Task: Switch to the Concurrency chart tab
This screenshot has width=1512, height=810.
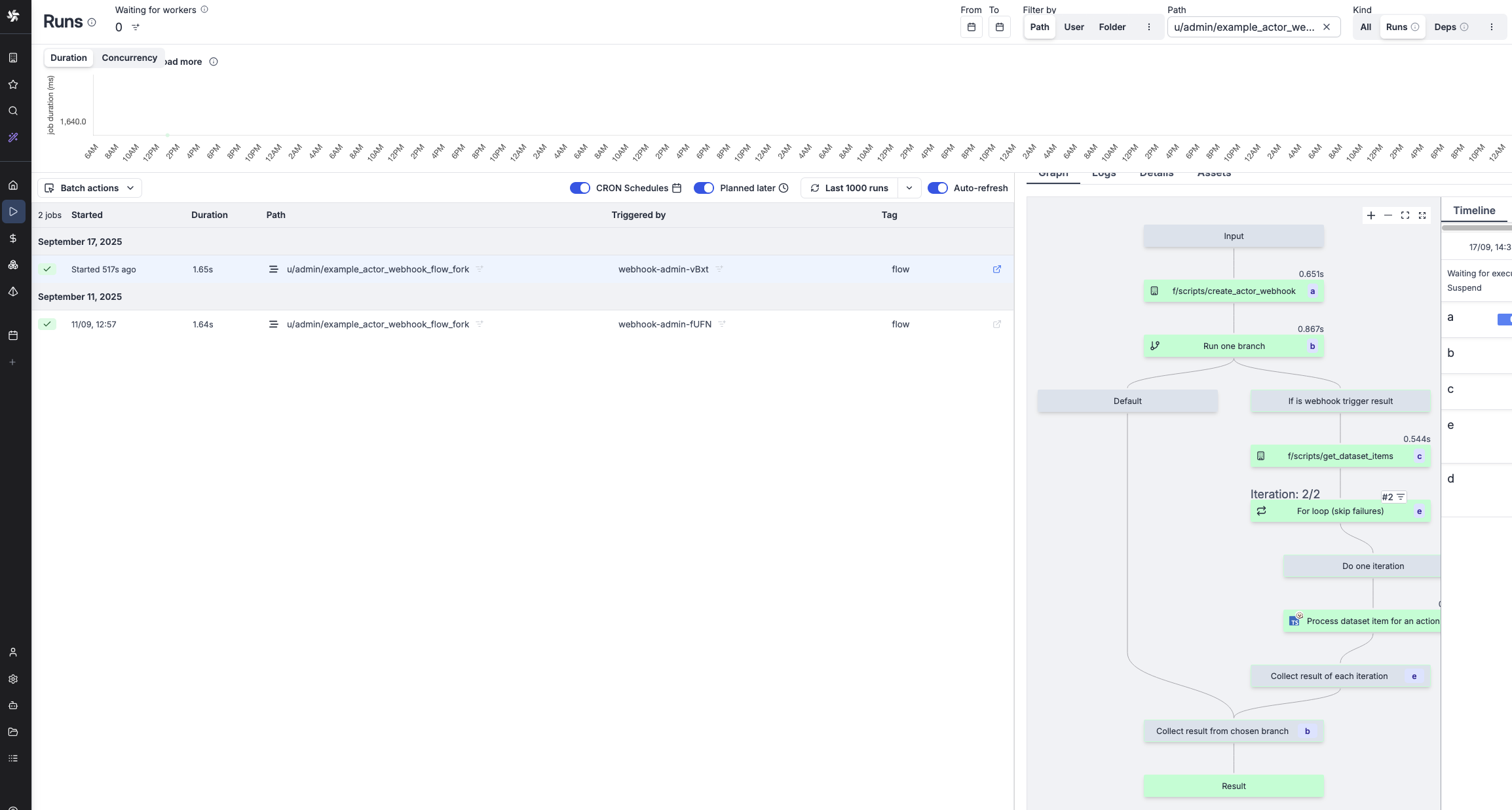Action: (129, 58)
